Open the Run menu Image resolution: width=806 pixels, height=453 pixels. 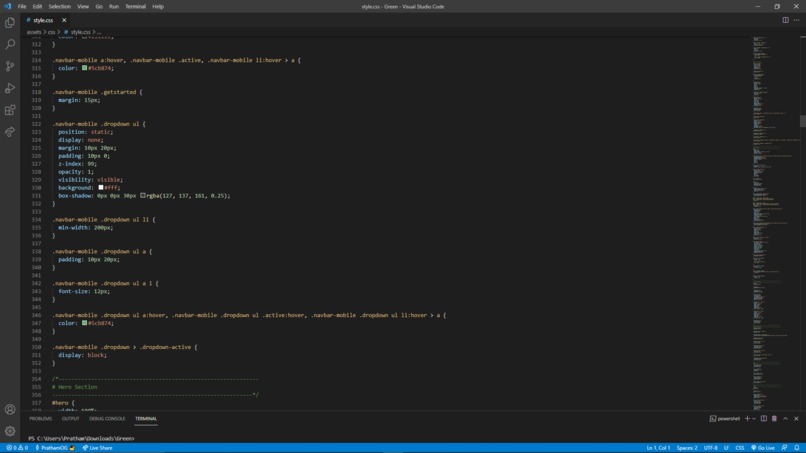[x=114, y=7]
